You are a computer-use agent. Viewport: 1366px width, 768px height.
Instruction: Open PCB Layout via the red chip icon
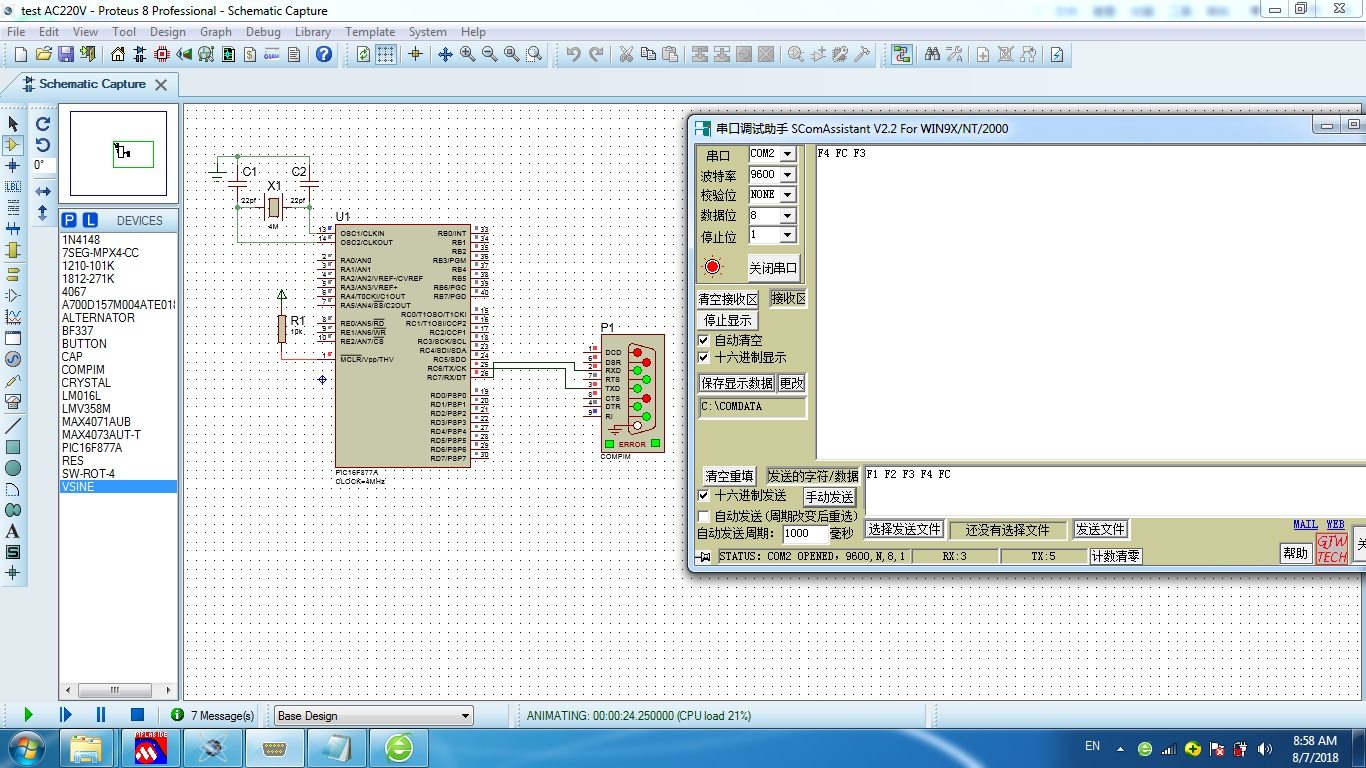[163, 54]
